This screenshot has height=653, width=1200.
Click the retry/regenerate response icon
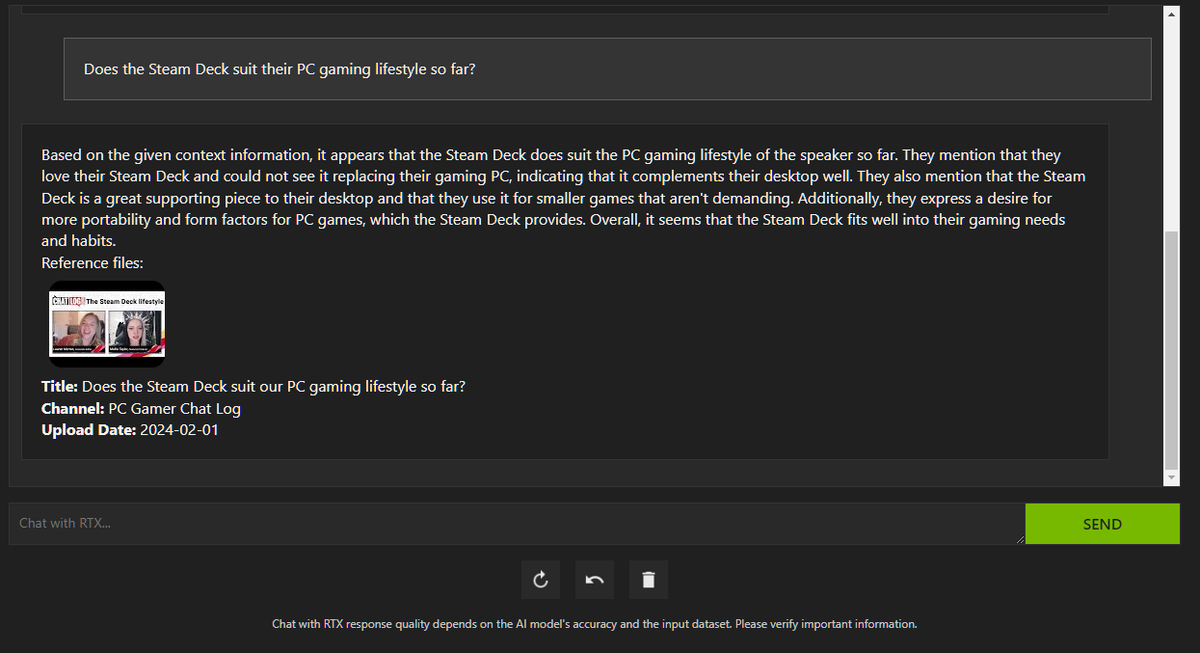click(540, 579)
